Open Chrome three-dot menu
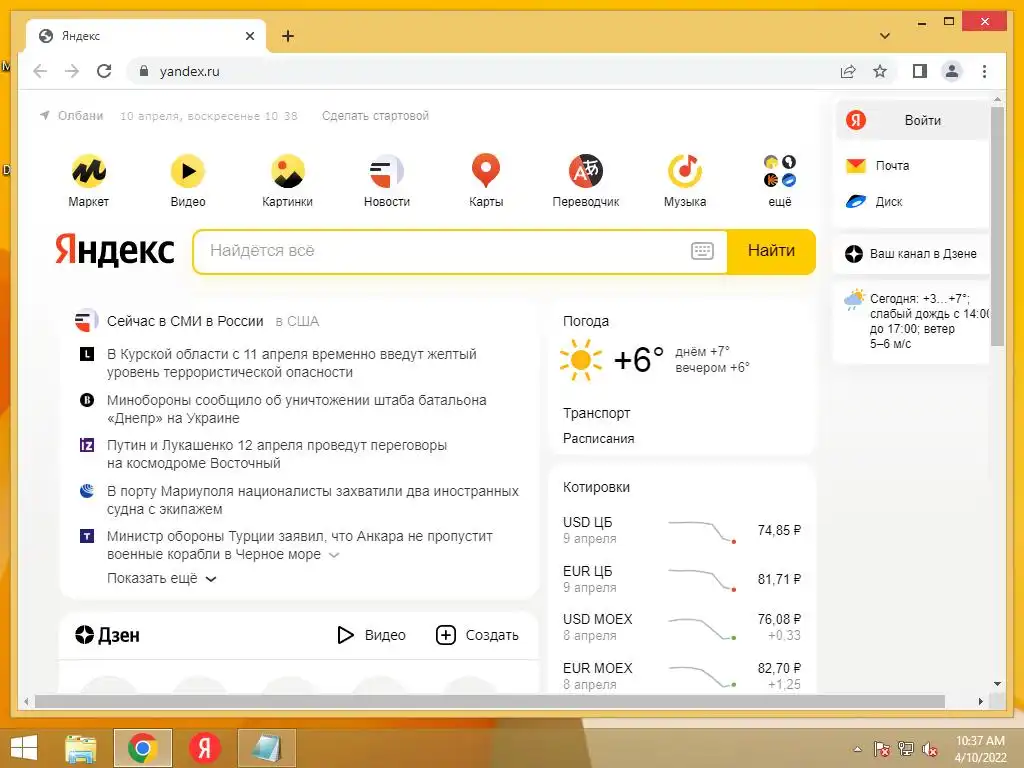Viewport: 1024px width, 768px height. point(984,71)
